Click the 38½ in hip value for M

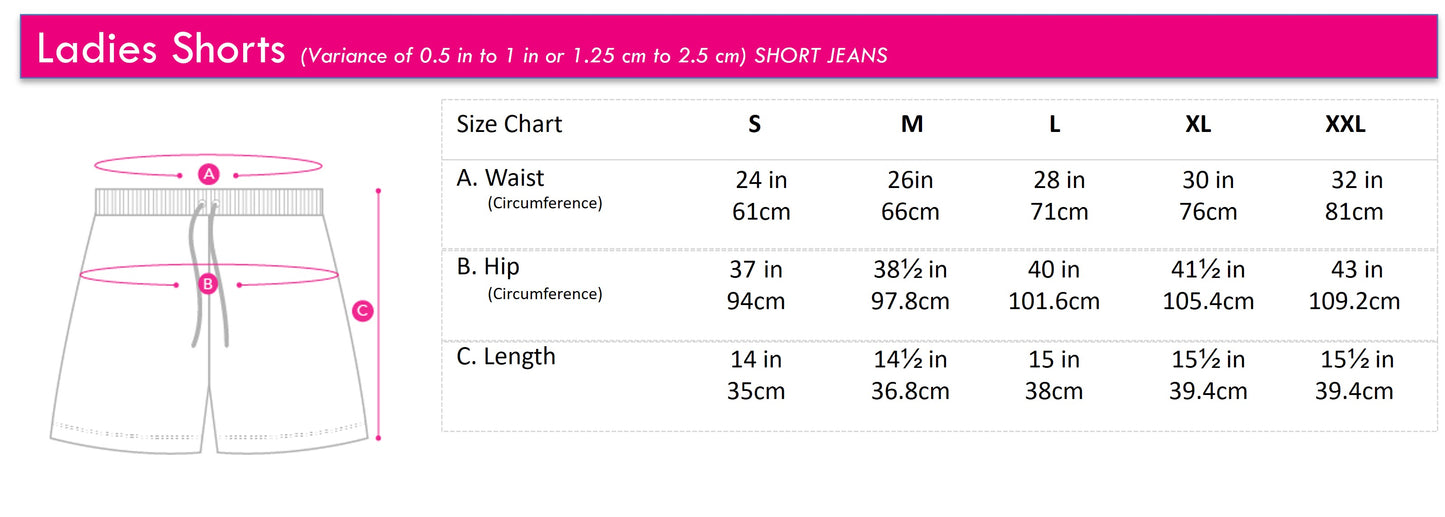[x=910, y=270]
